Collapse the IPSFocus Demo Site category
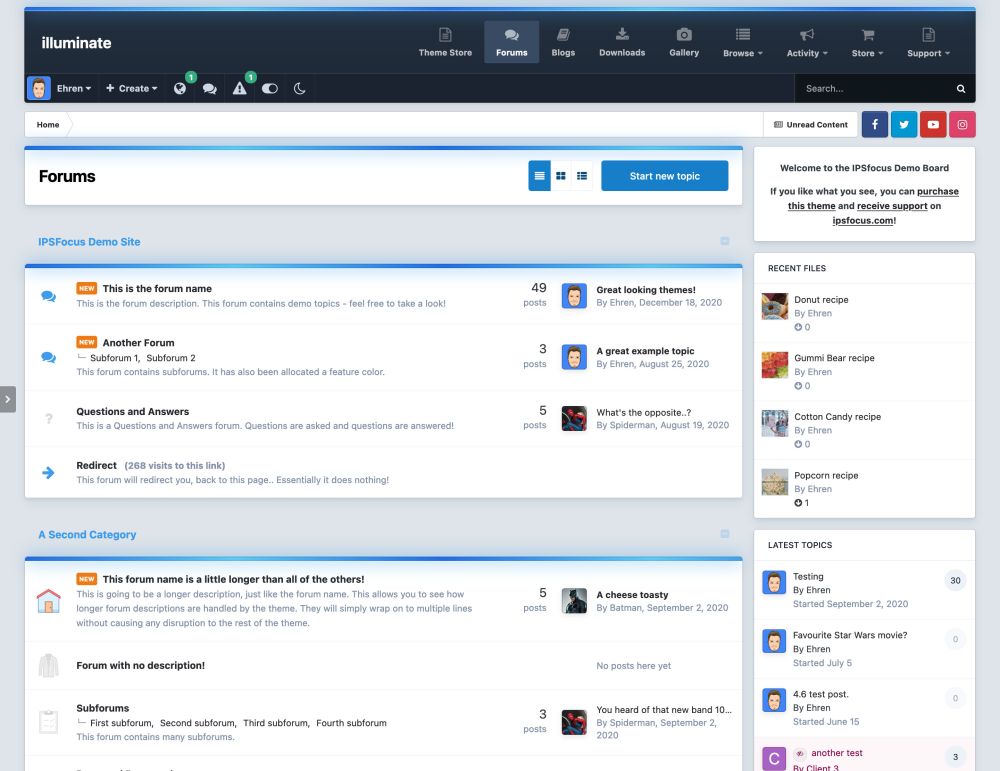 pos(724,241)
